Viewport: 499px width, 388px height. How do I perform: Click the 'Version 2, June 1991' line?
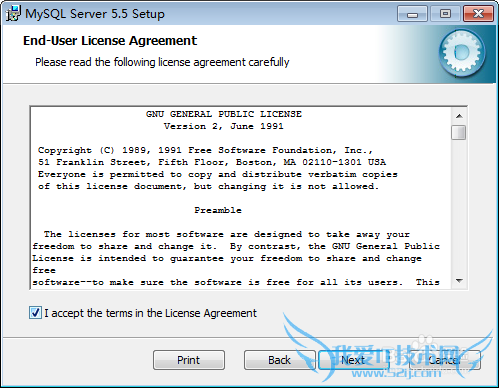[224, 126]
